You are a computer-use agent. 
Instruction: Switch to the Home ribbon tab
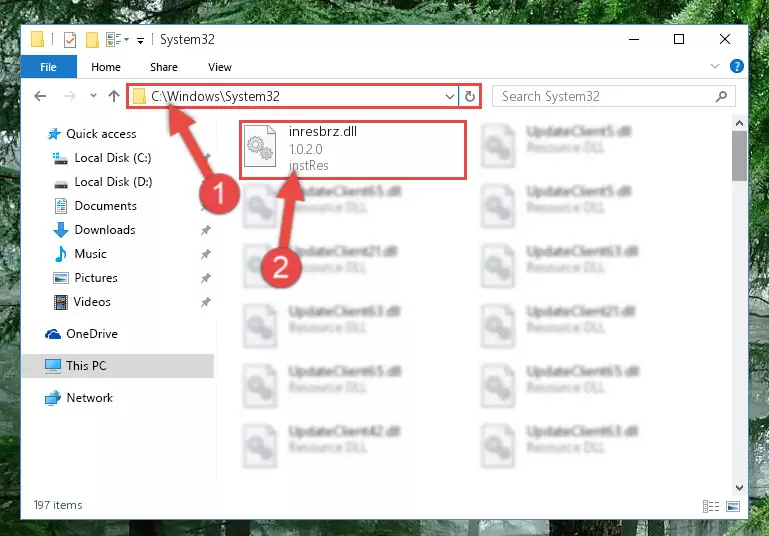tap(105, 67)
